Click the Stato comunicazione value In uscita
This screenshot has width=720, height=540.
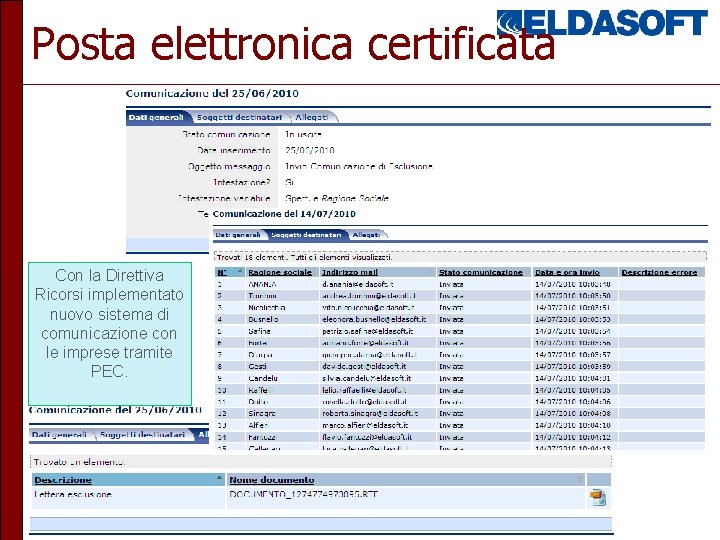pyautogui.click(x=303, y=135)
